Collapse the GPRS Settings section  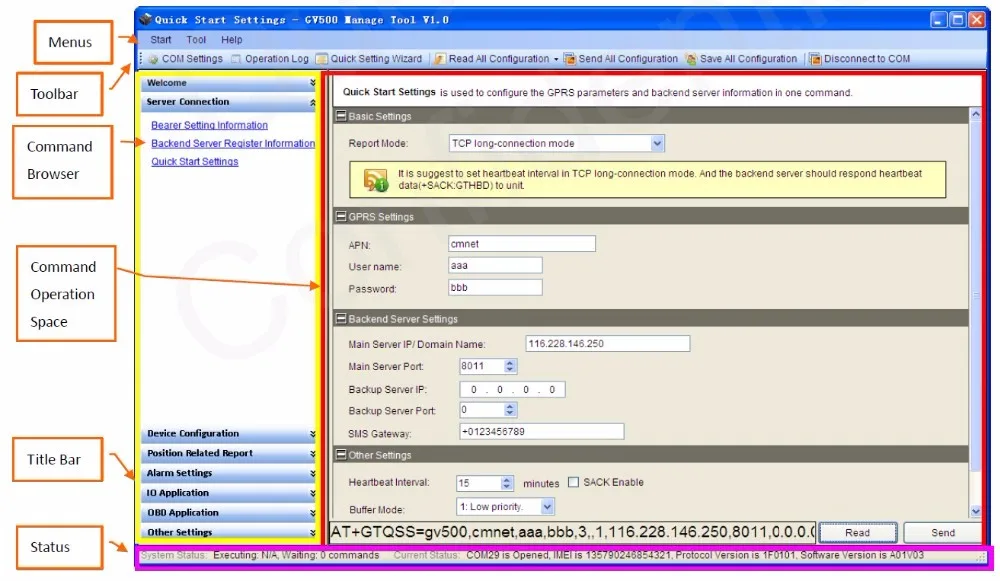coord(341,217)
